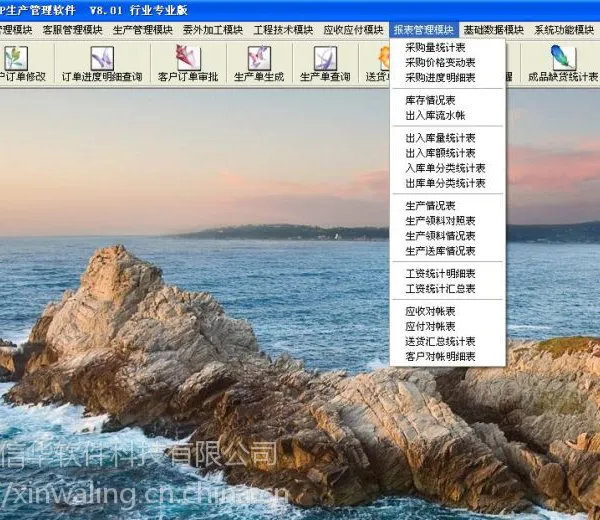Viewport: 600px width, 520px height.
Task: Open 订单进度明细查询 toolbar icon
Action: (x=102, y=59)
